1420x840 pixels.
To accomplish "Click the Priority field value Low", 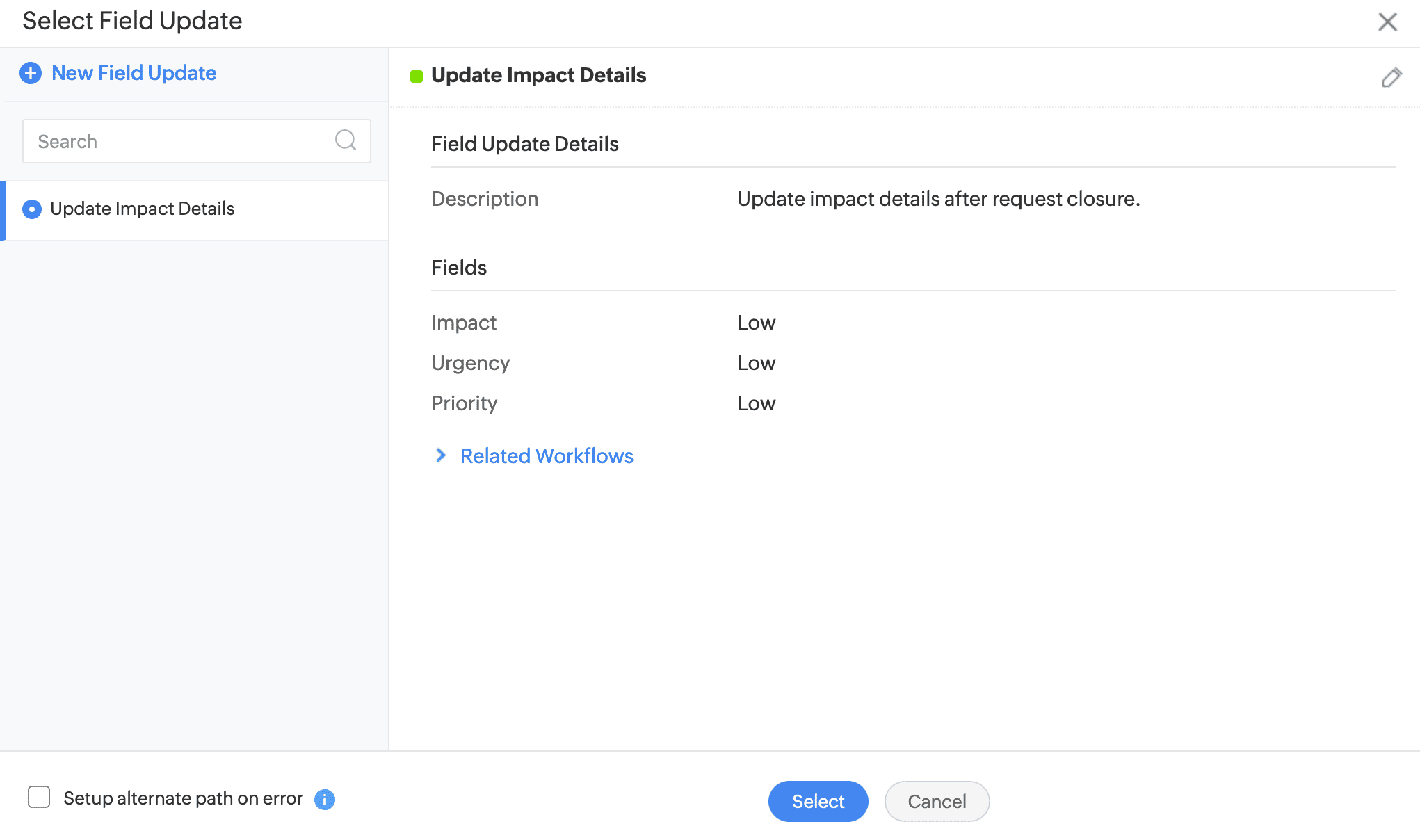I will click(x=756, y=403).
